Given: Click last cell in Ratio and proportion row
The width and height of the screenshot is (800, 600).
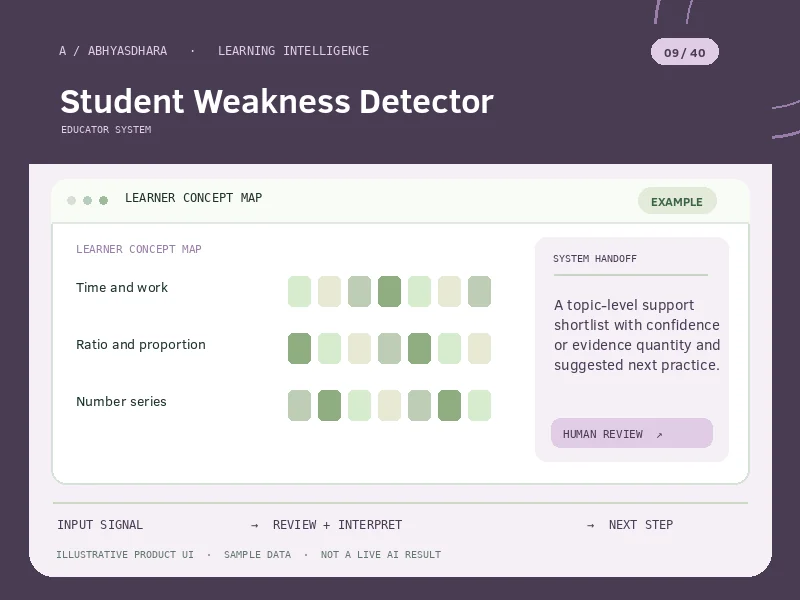Looking at the screenshot, I should click(480, 348).
